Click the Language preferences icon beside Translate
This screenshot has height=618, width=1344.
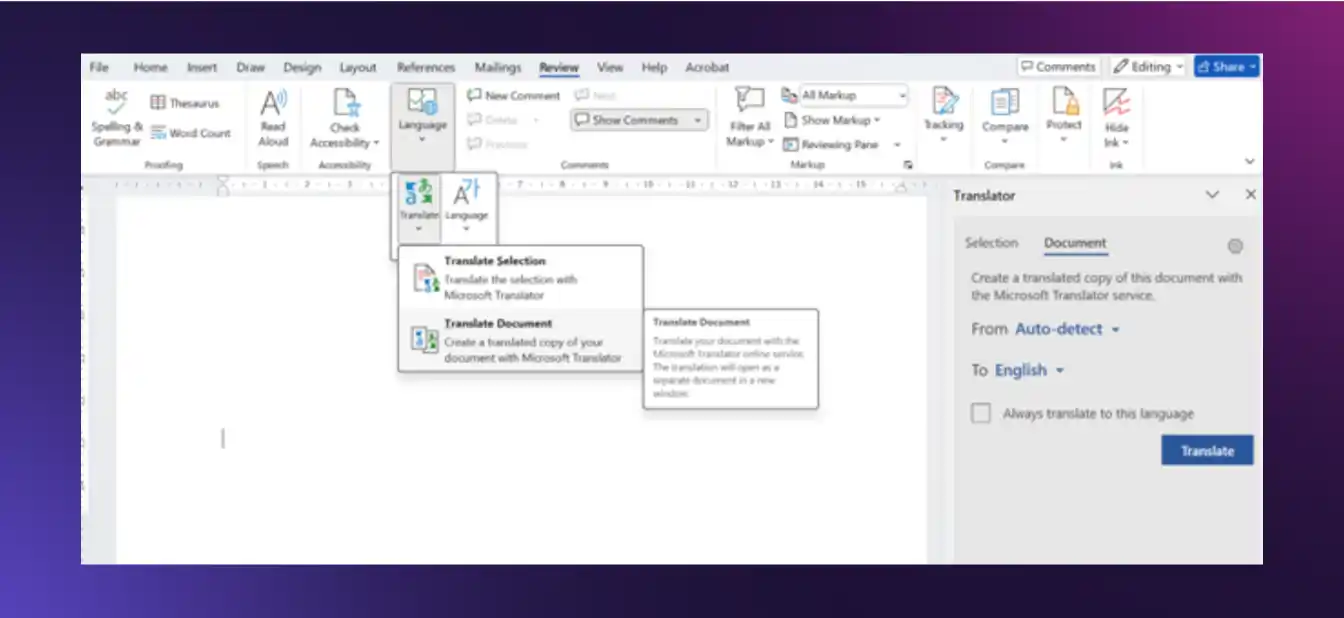tap(466, 206)
